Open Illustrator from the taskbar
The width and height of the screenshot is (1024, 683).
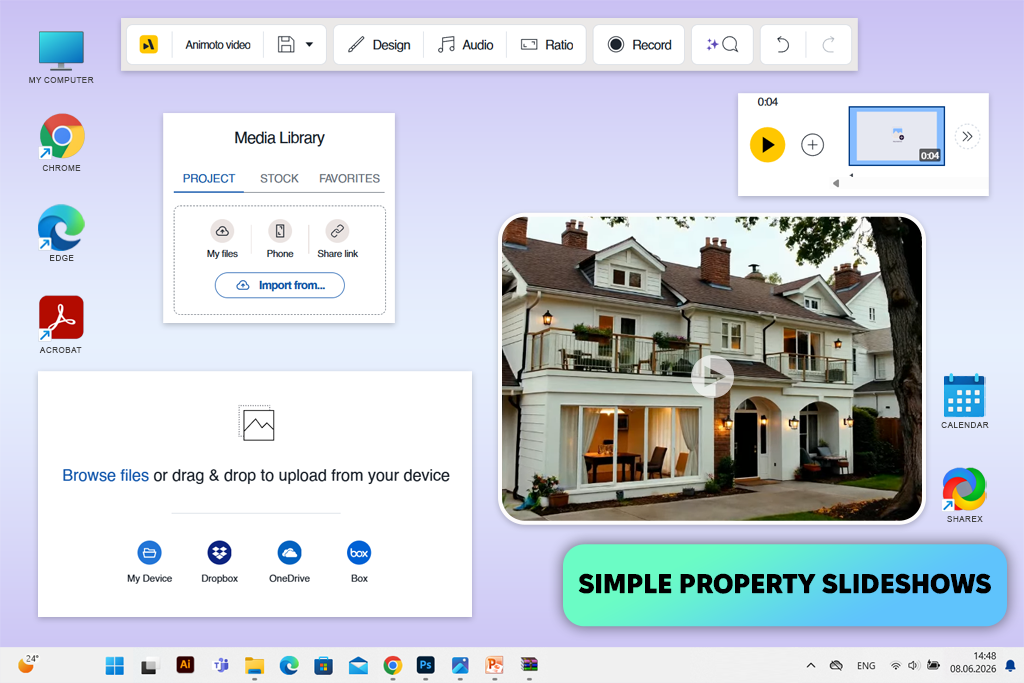point(185,665)
